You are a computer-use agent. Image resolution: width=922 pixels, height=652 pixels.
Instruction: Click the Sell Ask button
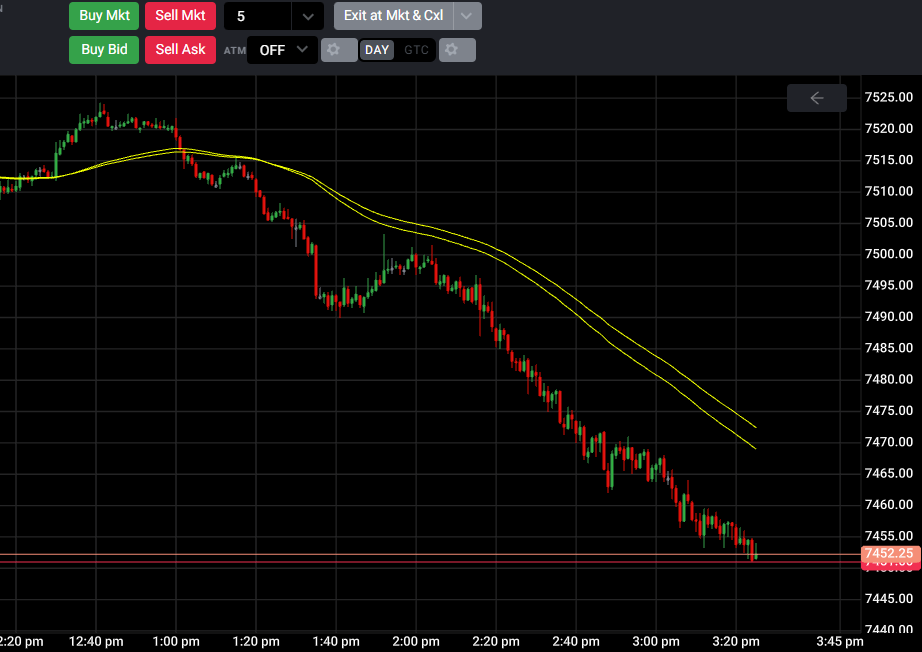pos(181,50)
